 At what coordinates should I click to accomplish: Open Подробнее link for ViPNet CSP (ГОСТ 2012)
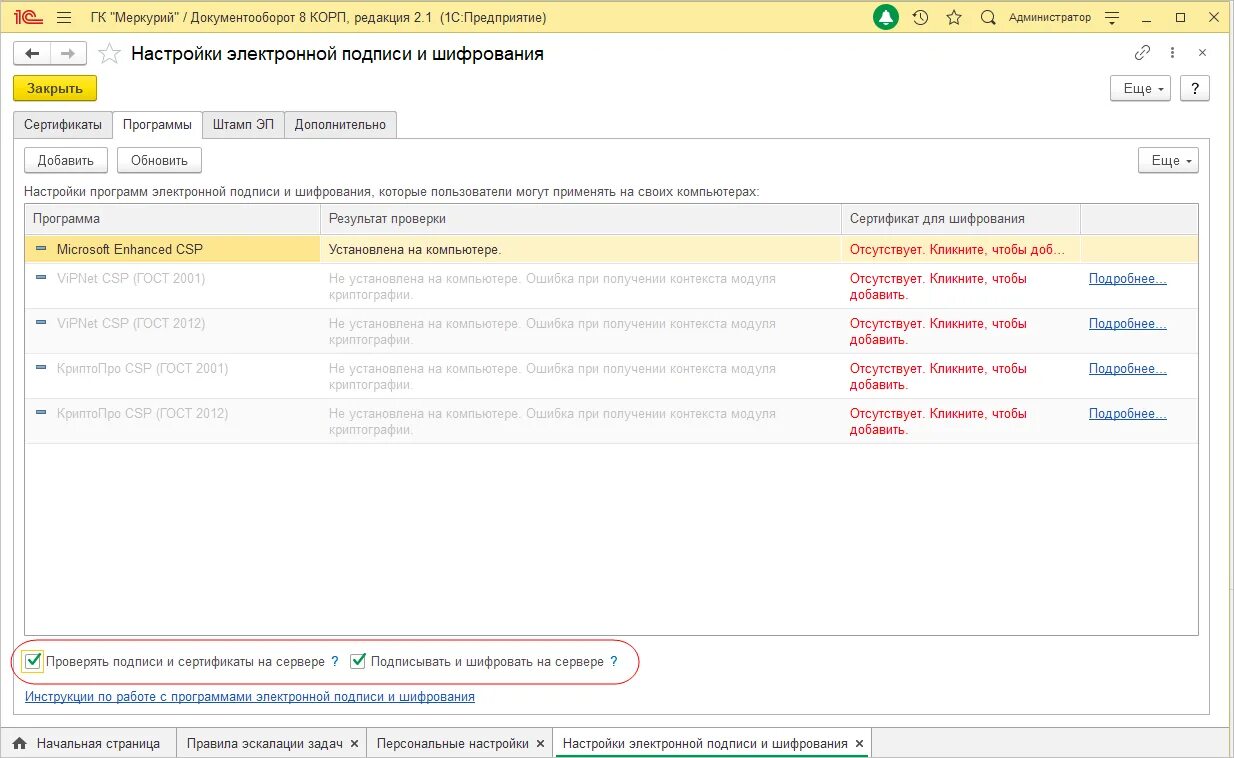click(x=1128, y=324)
